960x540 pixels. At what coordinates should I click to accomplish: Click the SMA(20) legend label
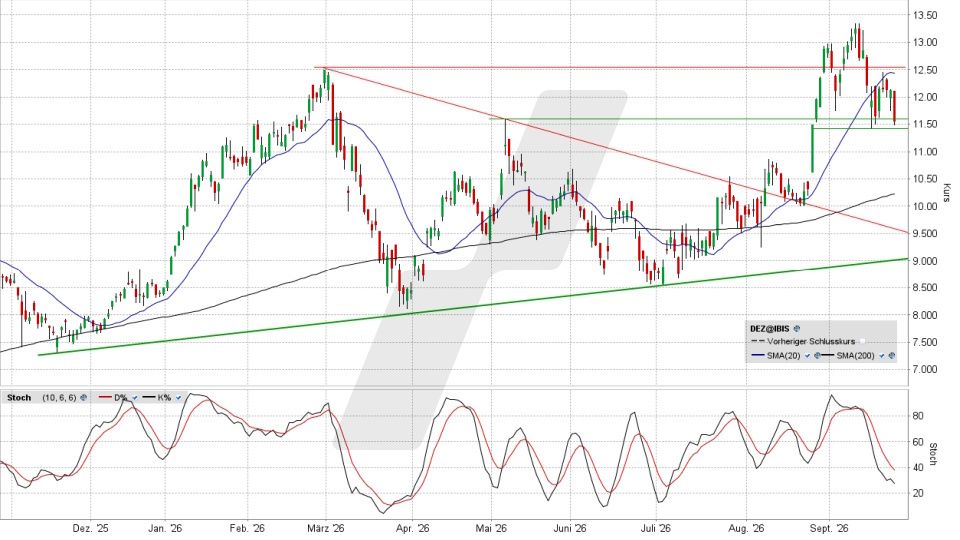tap(784, 355)
